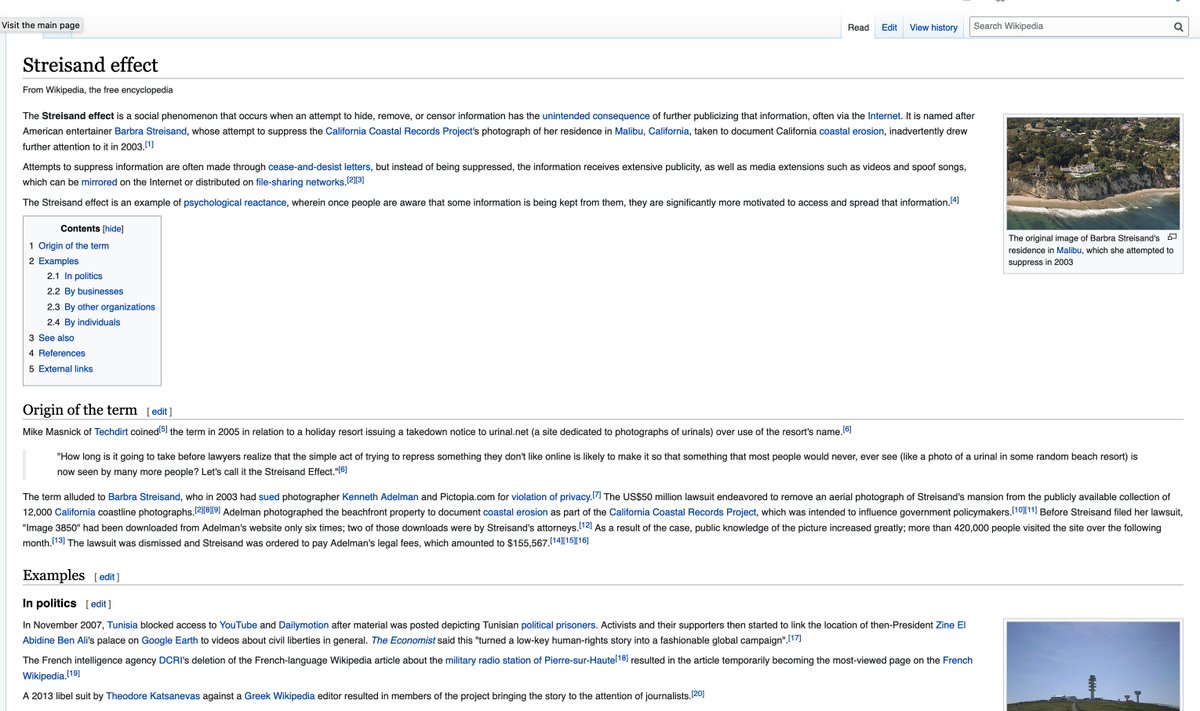This screenshot has height=711, width=1200.
Task: Edit the Examples section
Action: point(106,577)
